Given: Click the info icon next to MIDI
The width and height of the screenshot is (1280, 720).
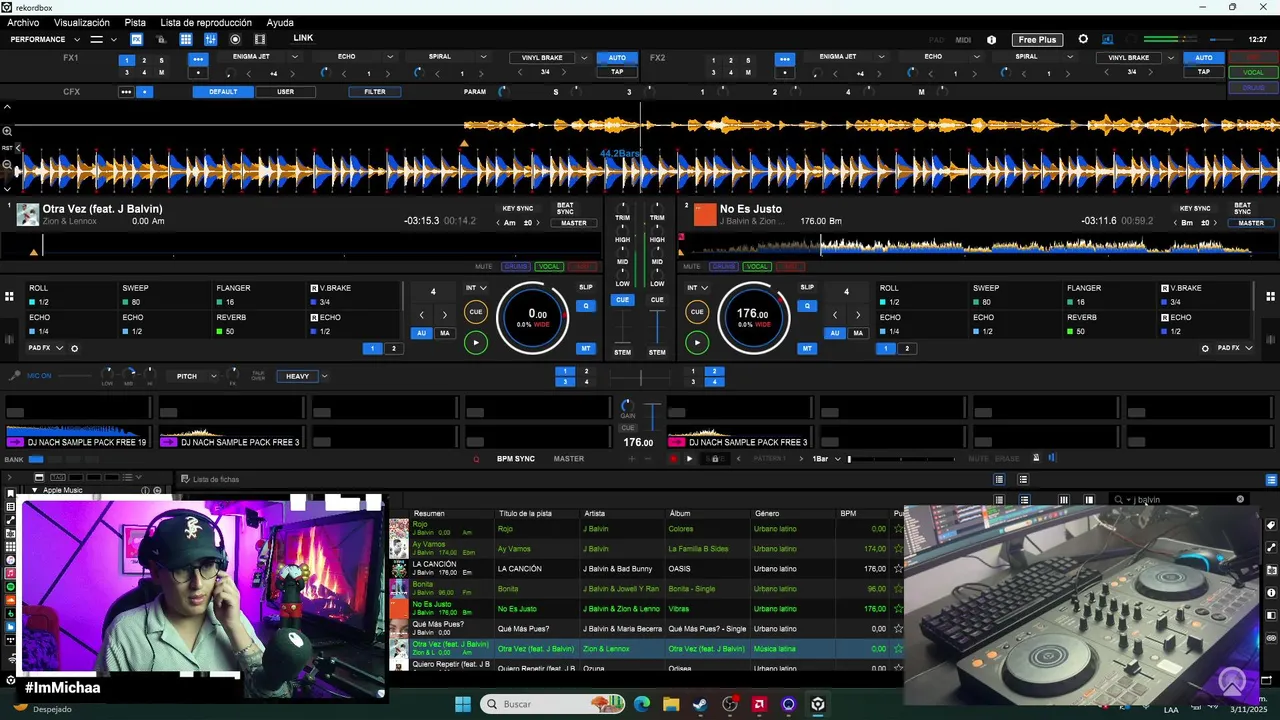Looking at the screenshot, I should (x=991, y=40).
